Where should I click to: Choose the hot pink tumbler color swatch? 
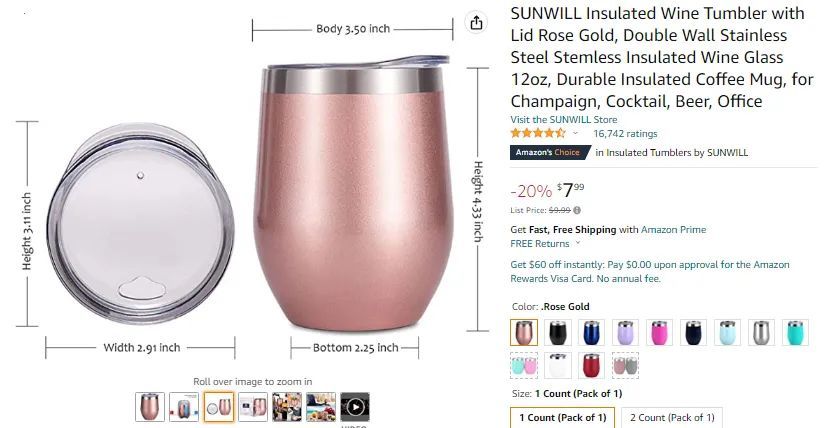click(660, 332)
